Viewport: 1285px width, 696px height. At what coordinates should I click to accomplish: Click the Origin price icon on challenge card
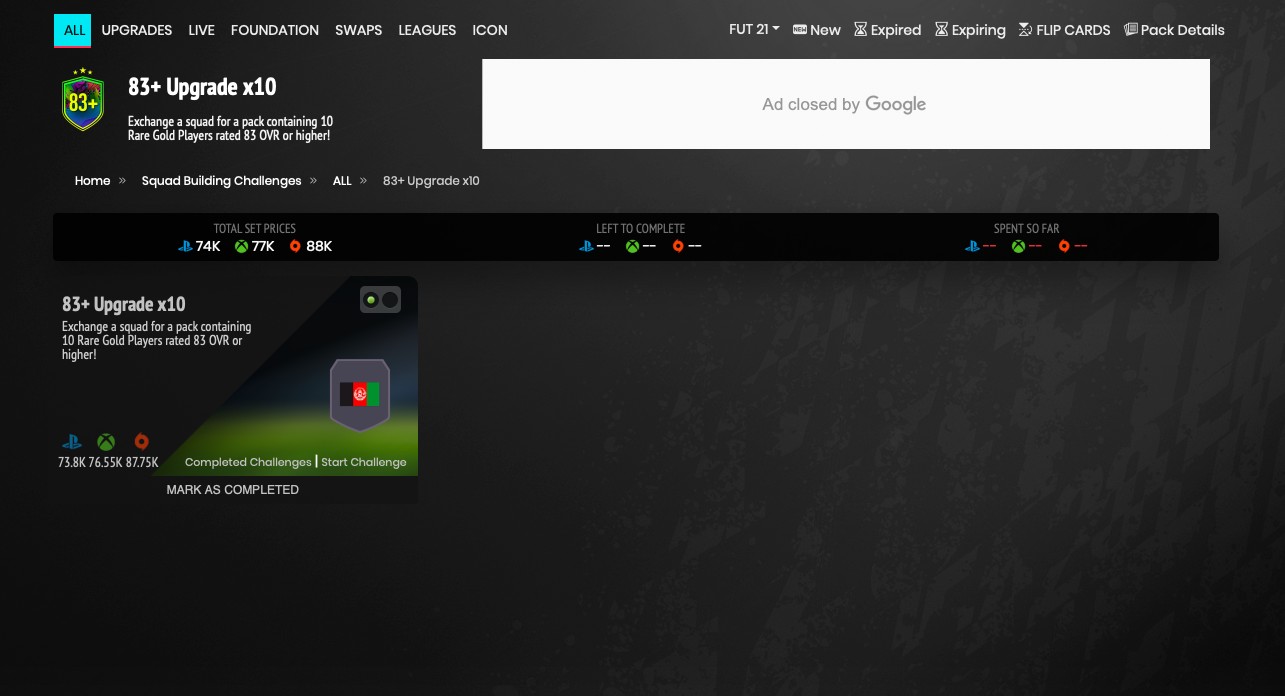coord(142,442)
